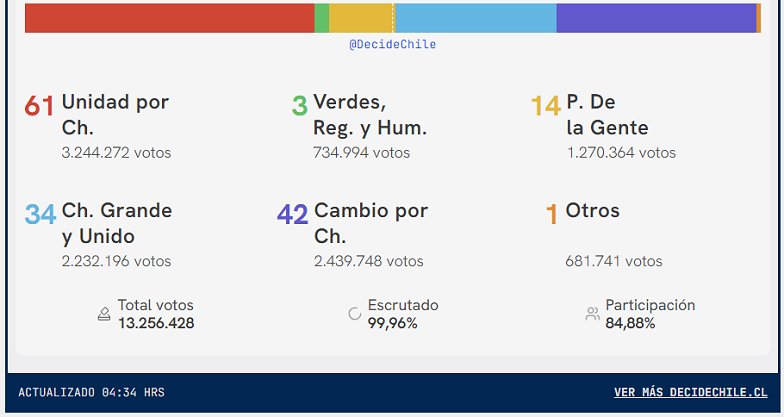
Task: Click the red seat count 61
Action: [x=40, y=106]
